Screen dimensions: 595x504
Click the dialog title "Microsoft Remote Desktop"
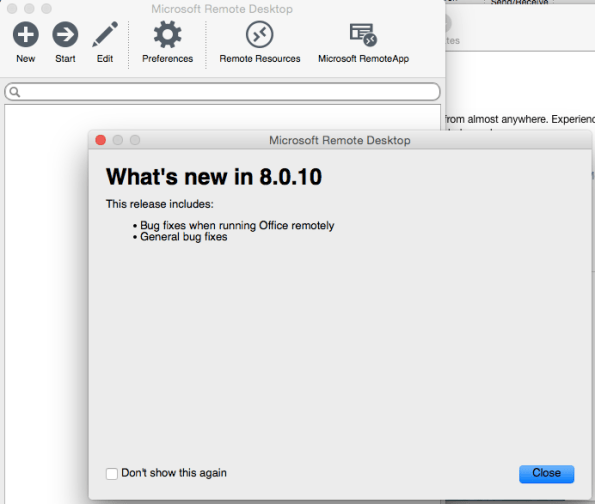340,140
